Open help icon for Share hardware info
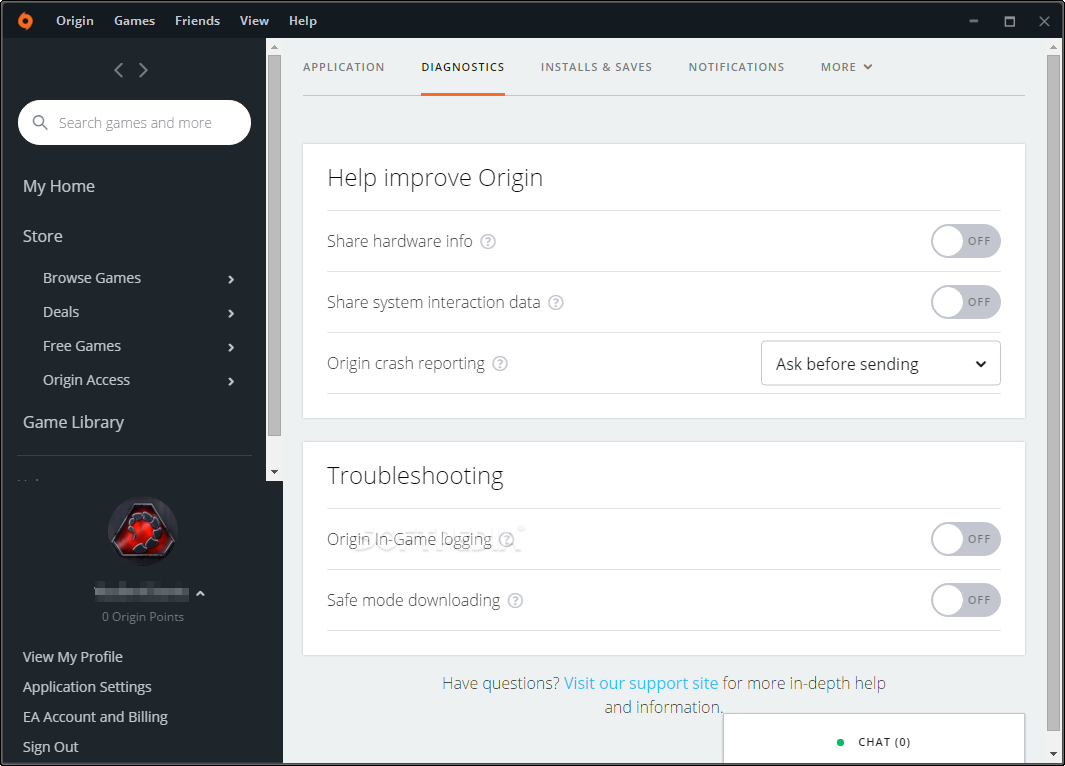Viewport: 1065px width, 766px height. click(488, 241)
